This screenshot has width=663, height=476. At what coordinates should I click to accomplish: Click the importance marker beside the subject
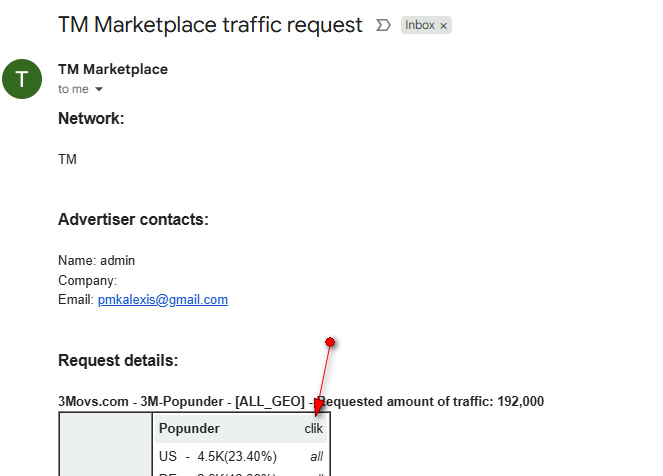click(x=382, y=25)
